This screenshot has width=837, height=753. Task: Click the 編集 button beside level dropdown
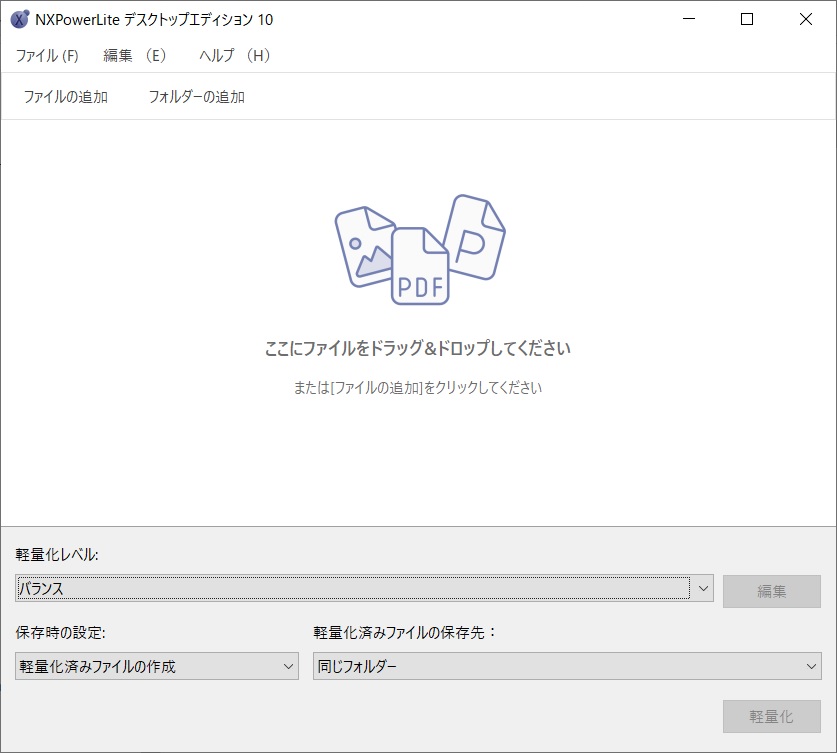[x=771, y=591]
